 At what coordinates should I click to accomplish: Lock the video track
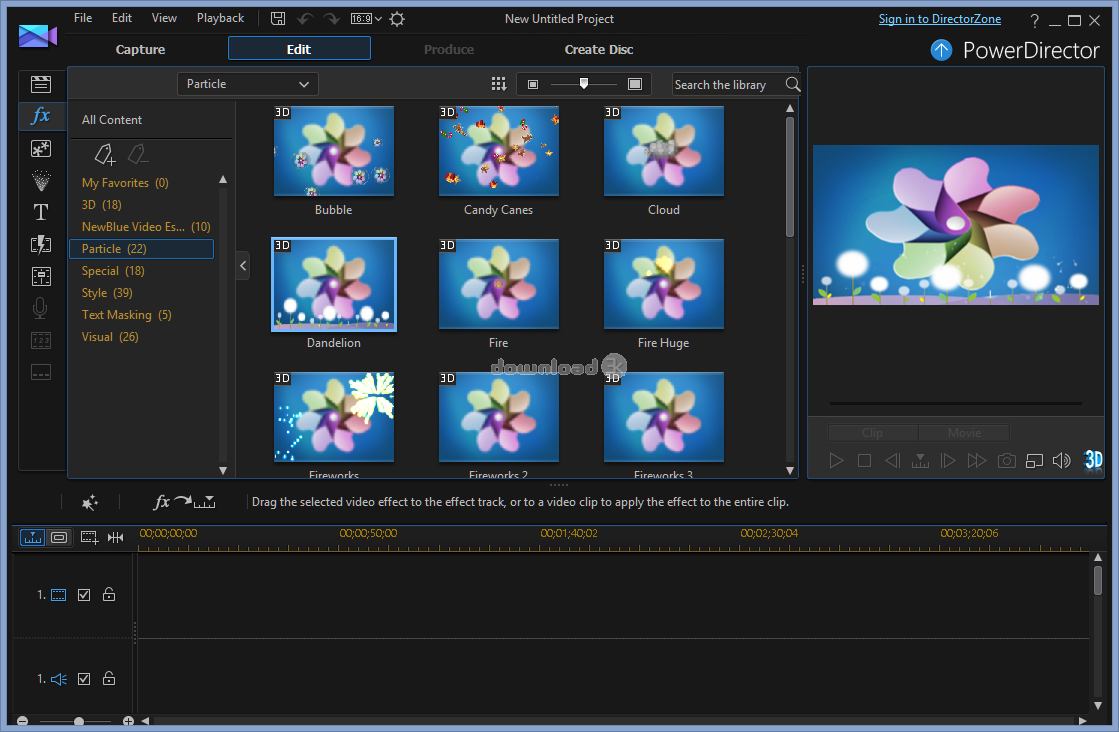coord(109,595)
